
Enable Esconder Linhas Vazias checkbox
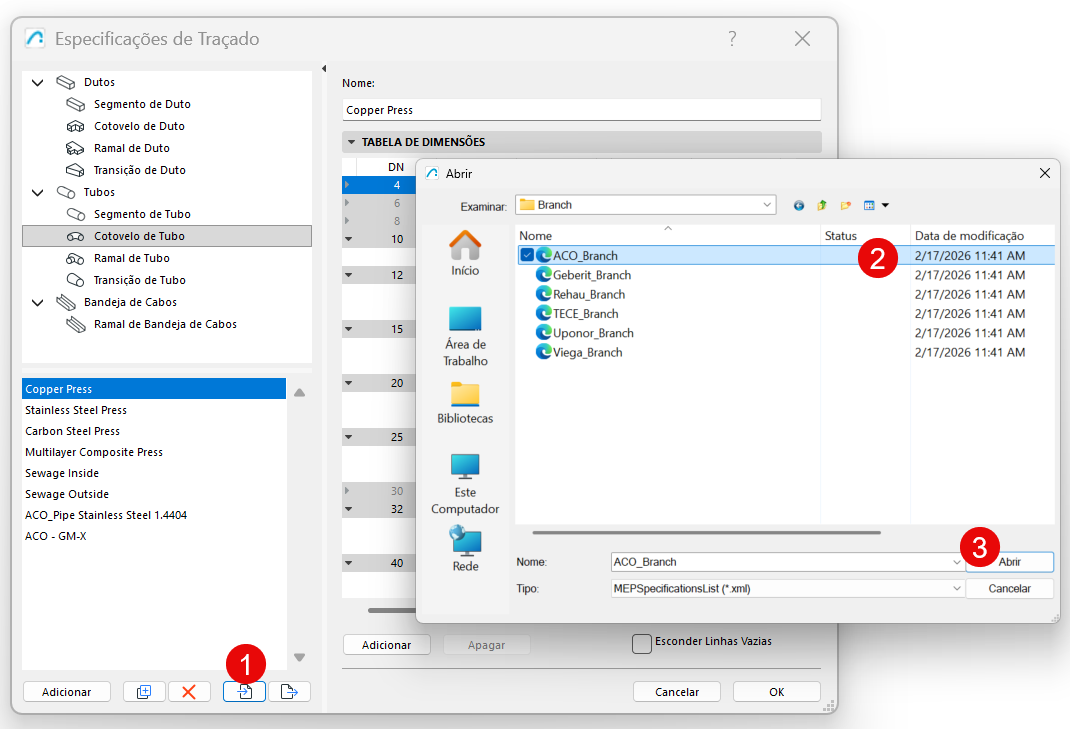click(x=641, y=644)
